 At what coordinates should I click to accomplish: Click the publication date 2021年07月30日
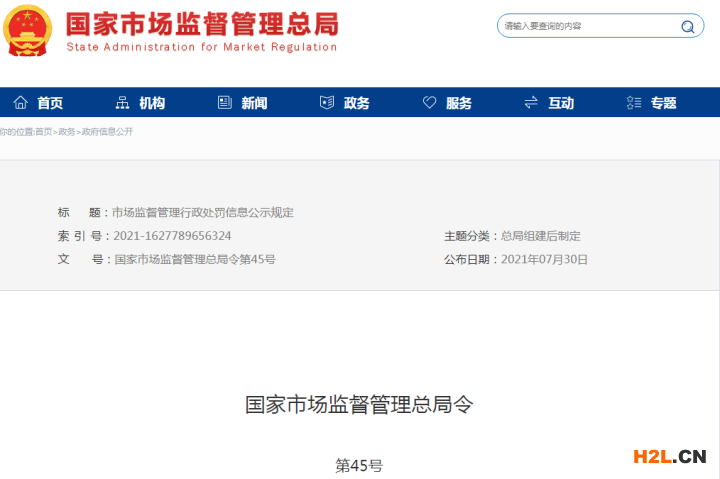point(544,259)
